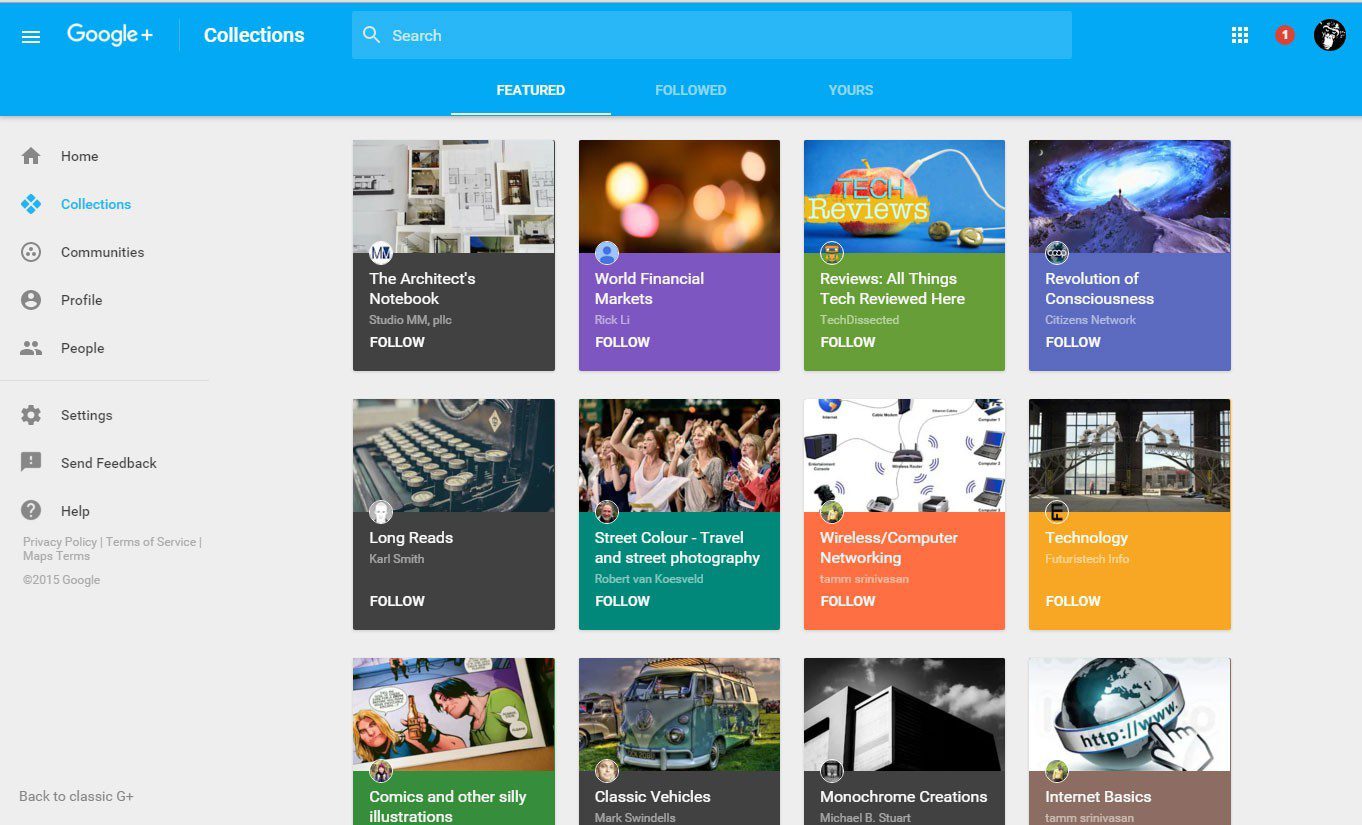Follow The Architect's Notebook collection

coord(397,342)
